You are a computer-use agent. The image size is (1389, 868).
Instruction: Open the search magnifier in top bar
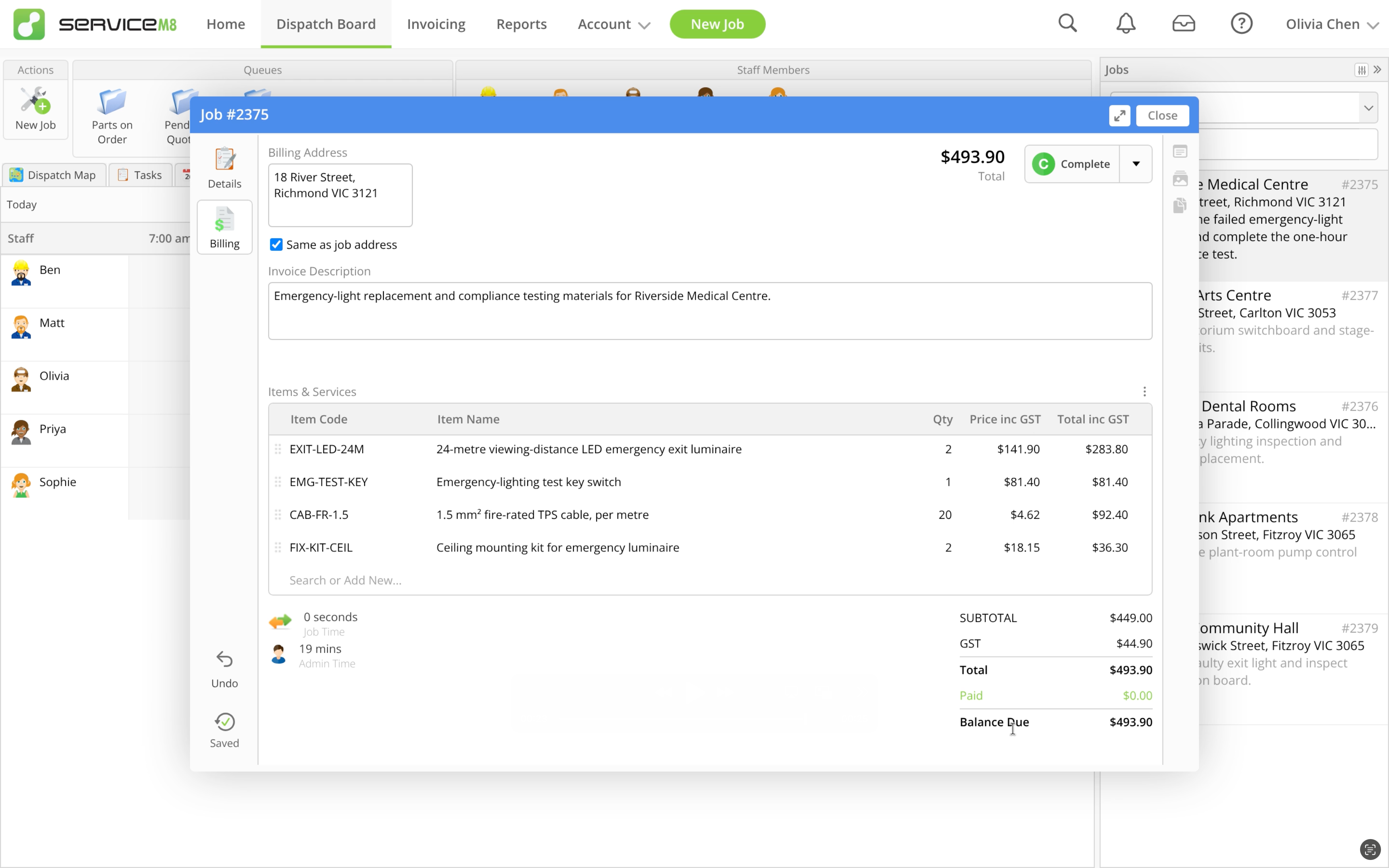(x=1067, y=24)
